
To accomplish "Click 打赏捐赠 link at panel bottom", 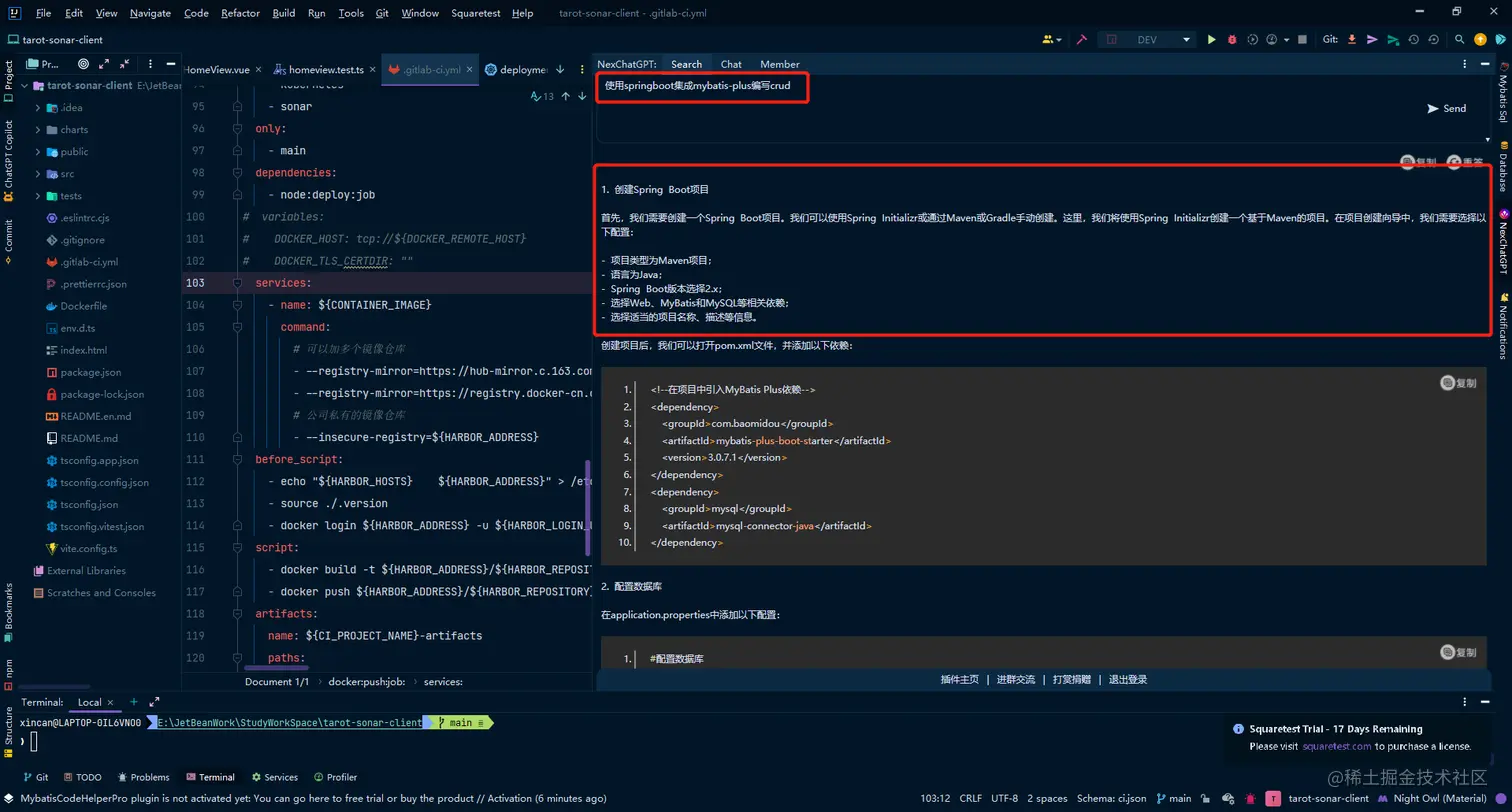I will coord(1072,679).
